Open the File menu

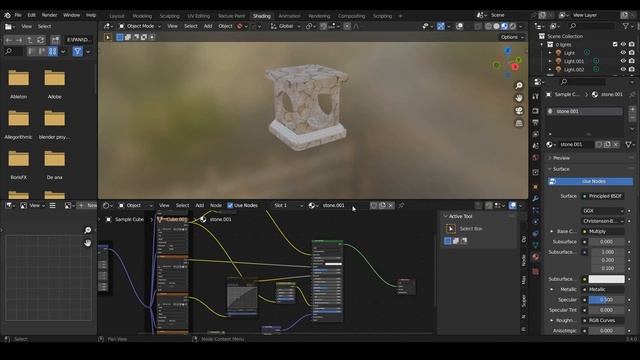[18, 15]
